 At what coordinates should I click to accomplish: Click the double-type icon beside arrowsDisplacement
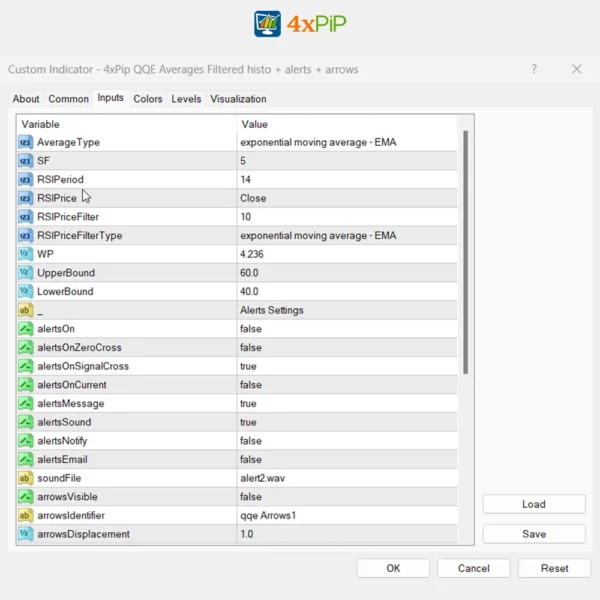(x=26, y=534)
